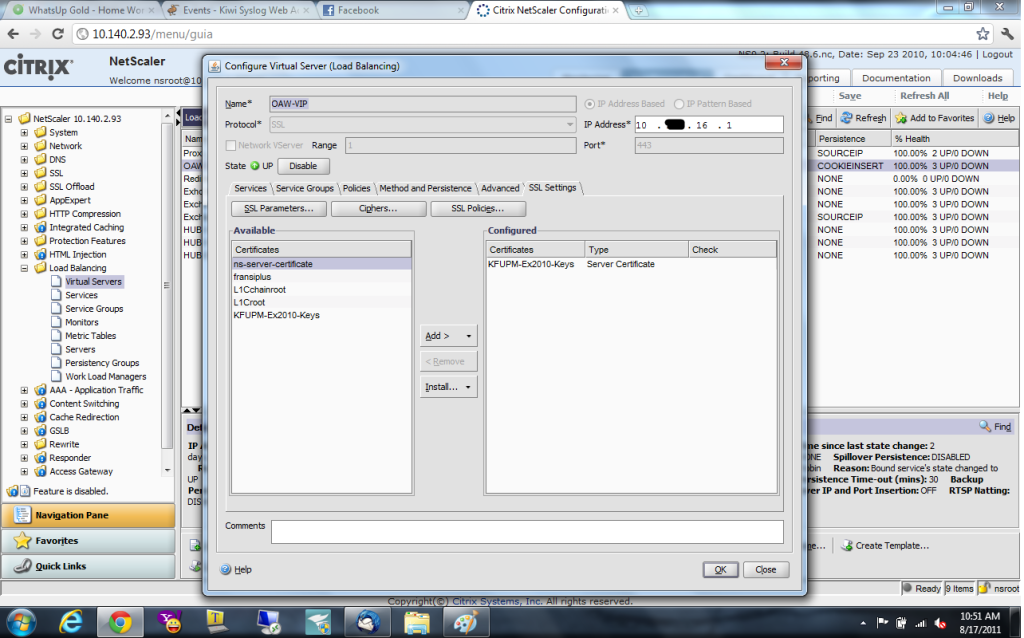The image size is (1024, 638).
Task: Open Yahoo Messenger taskbar icon
Action: [170, 622]
